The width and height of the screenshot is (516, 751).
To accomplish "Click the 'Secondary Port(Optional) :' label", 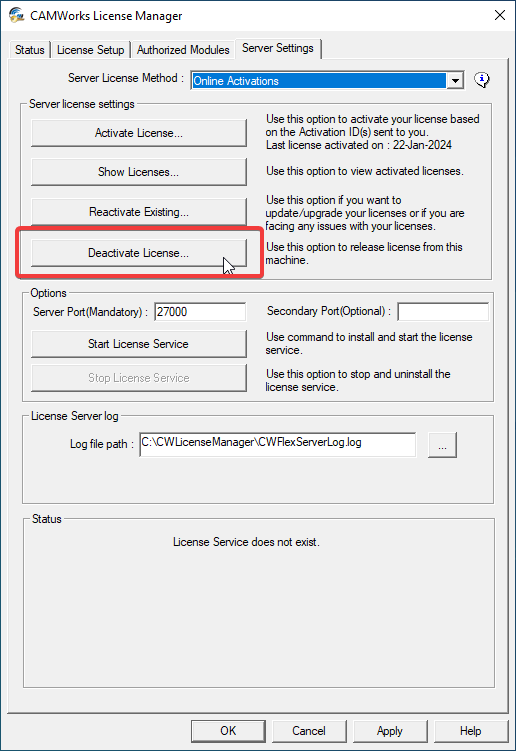I will click(329, 311).
